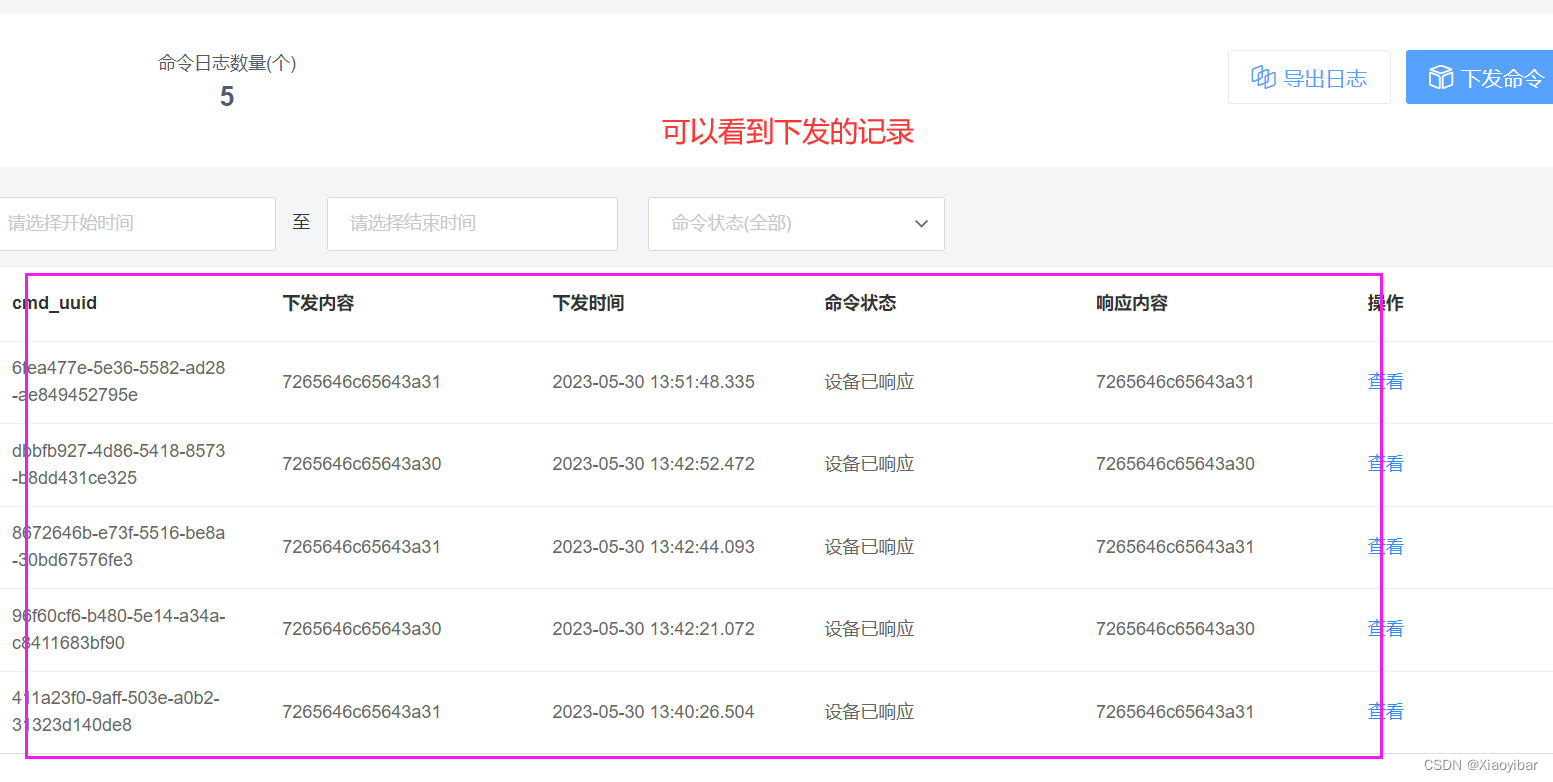Open the 请选择结束时间 end time field
This screenshot has height=782, width=1553.
point(472,223)
